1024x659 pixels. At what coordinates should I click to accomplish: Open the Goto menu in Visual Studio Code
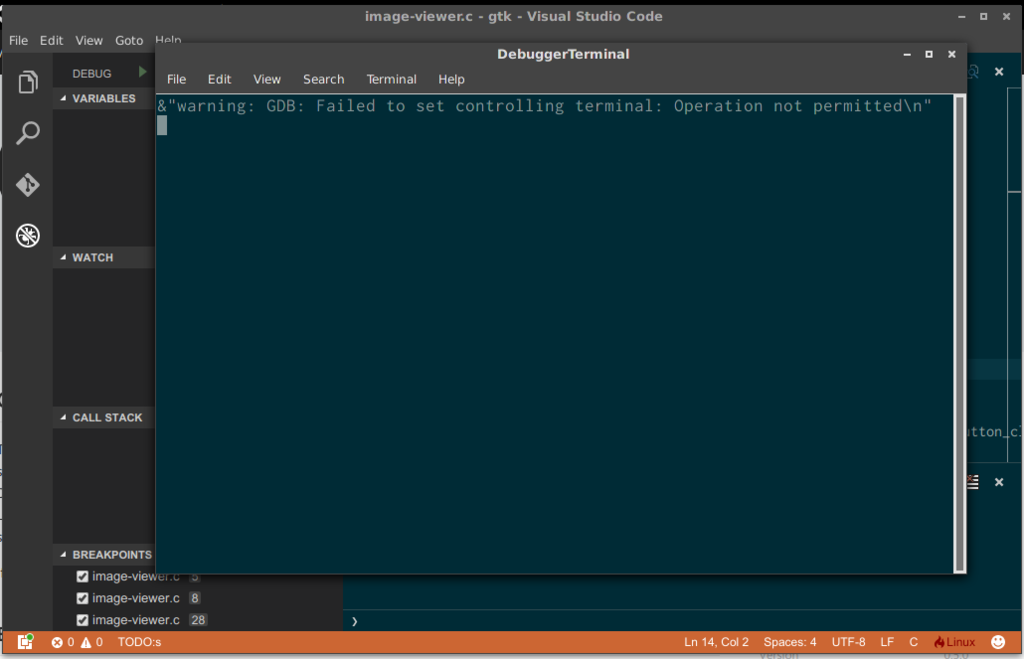(x=129, y=40)
